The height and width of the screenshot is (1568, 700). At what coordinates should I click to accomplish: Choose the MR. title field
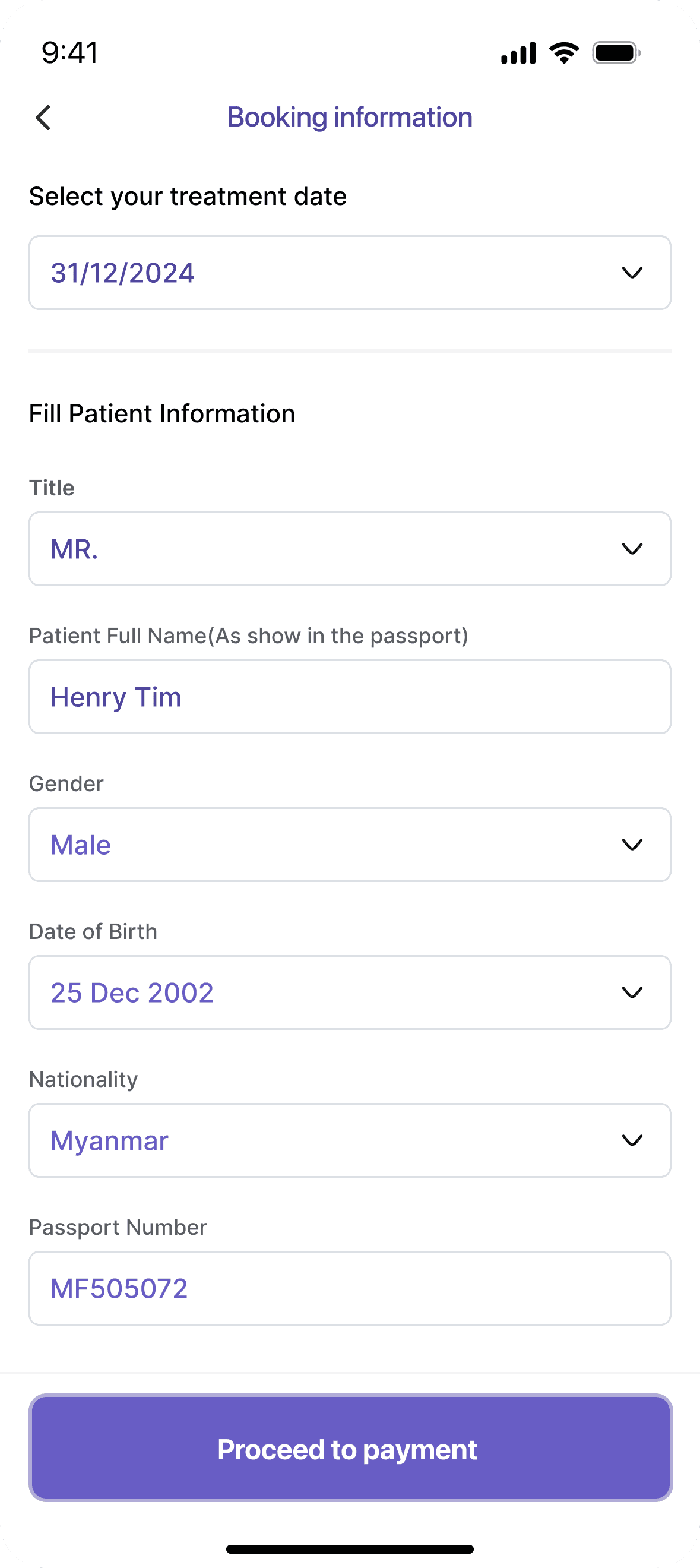(x=350, y=549)
